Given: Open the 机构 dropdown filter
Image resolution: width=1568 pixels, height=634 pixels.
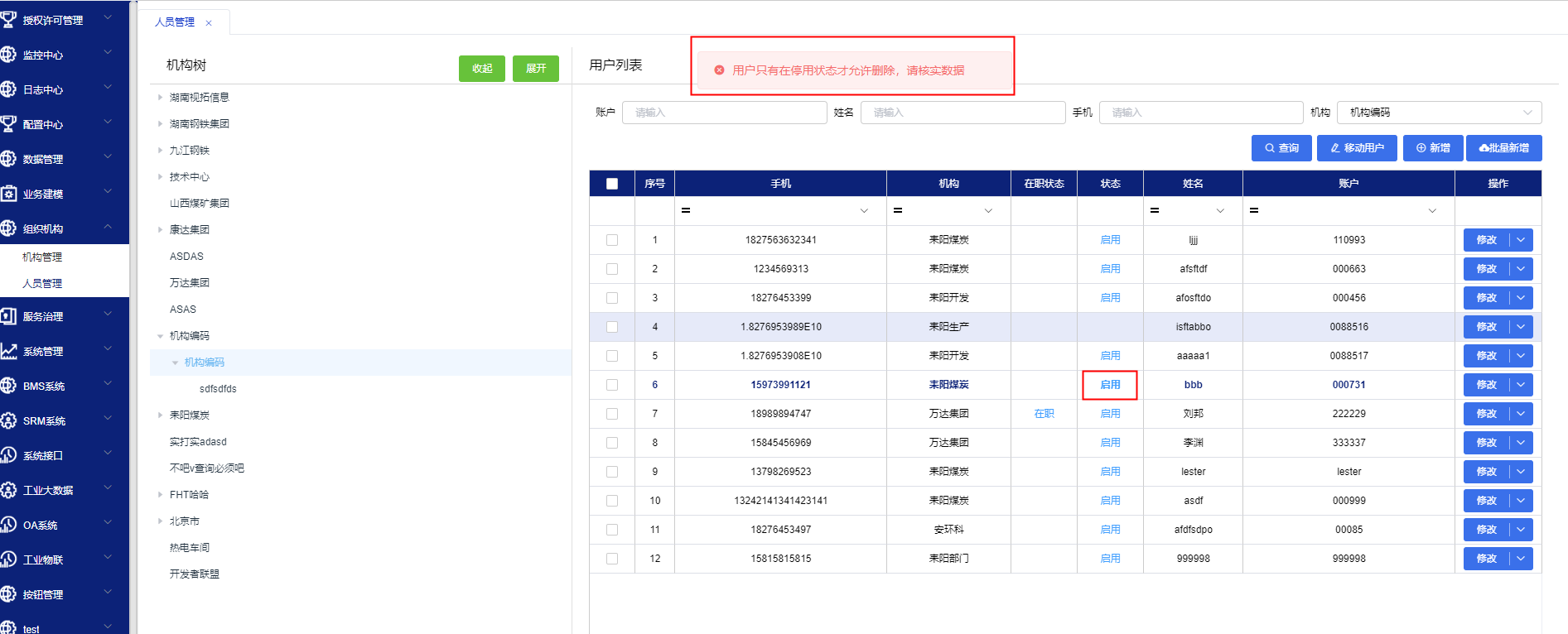Looking at the screenshot, I should click(1439, 113).
